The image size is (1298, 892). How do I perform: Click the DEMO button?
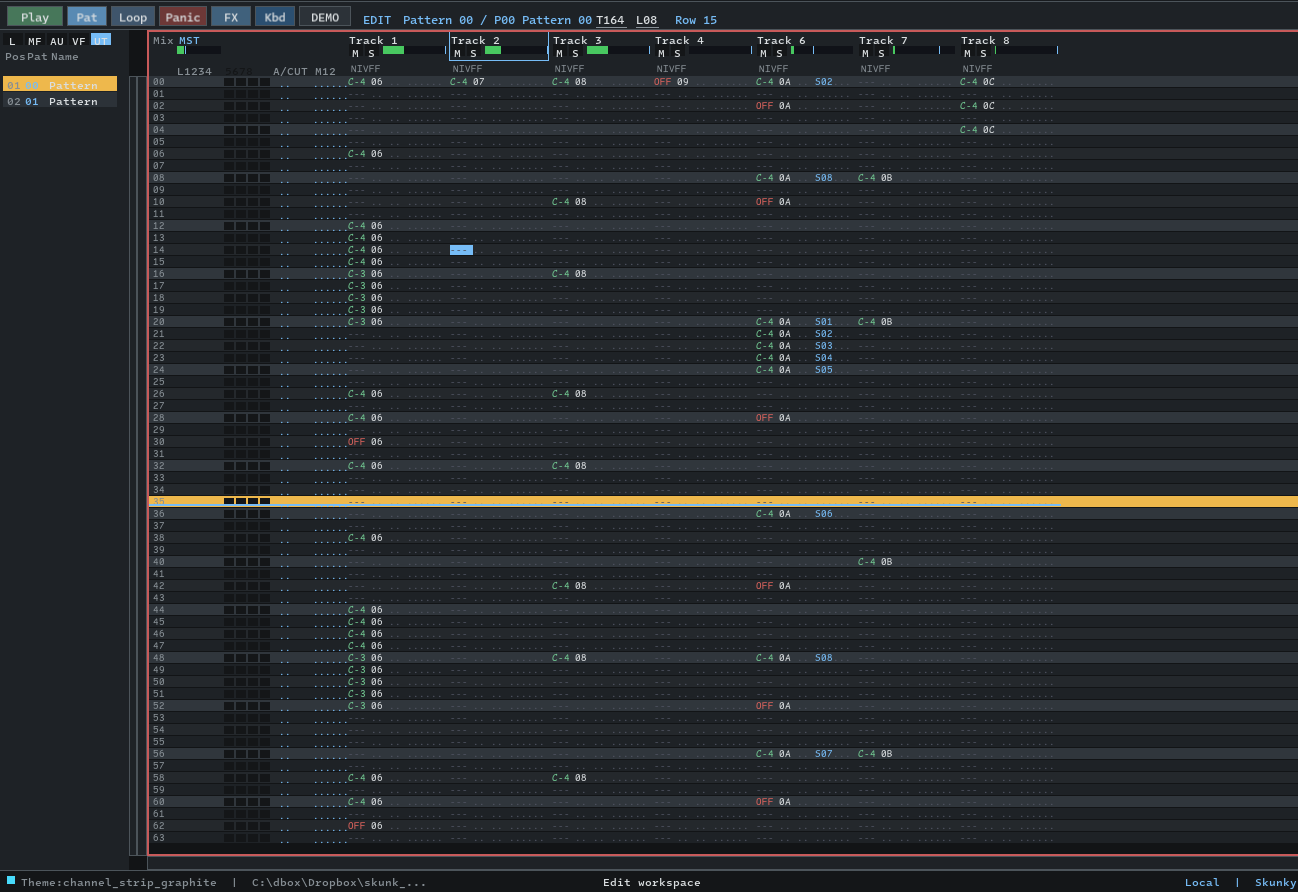click(325, 16)
